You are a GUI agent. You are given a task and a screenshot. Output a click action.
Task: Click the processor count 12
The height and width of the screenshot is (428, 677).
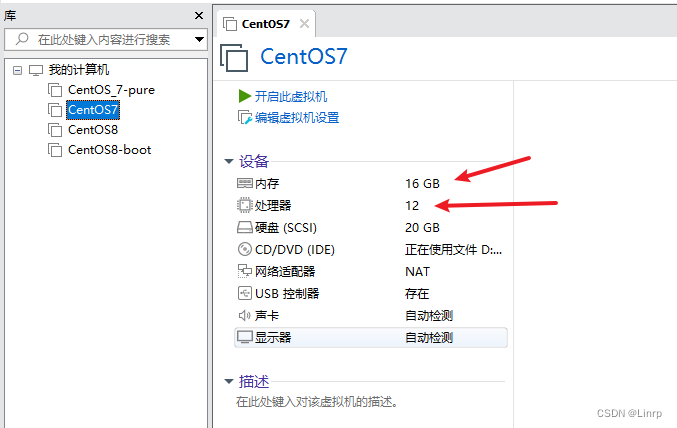click(412, 206)
